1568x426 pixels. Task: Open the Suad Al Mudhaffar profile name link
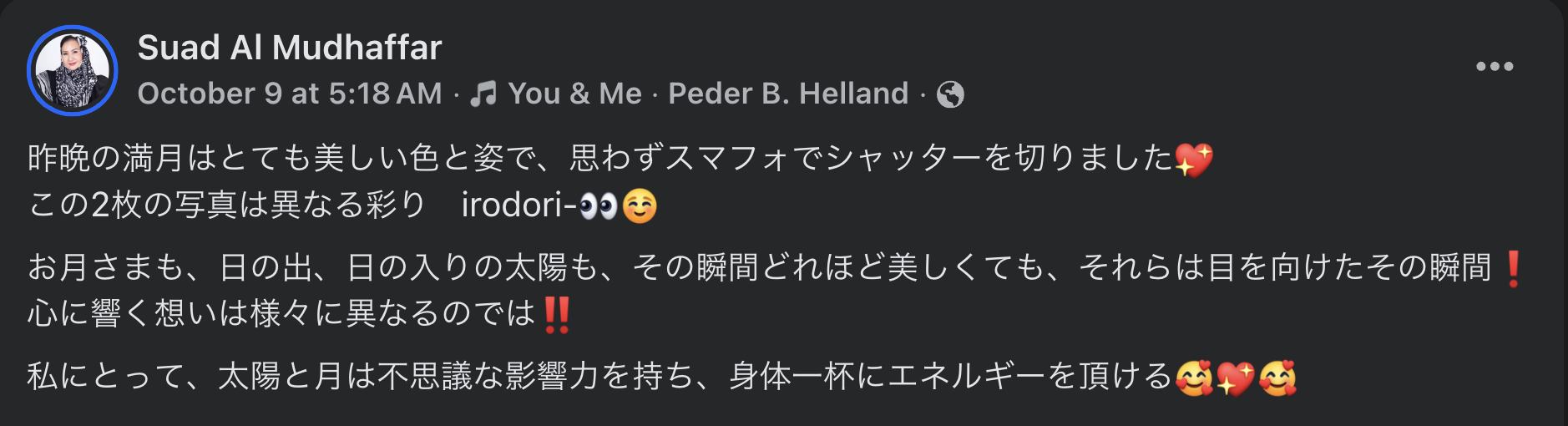290,48
